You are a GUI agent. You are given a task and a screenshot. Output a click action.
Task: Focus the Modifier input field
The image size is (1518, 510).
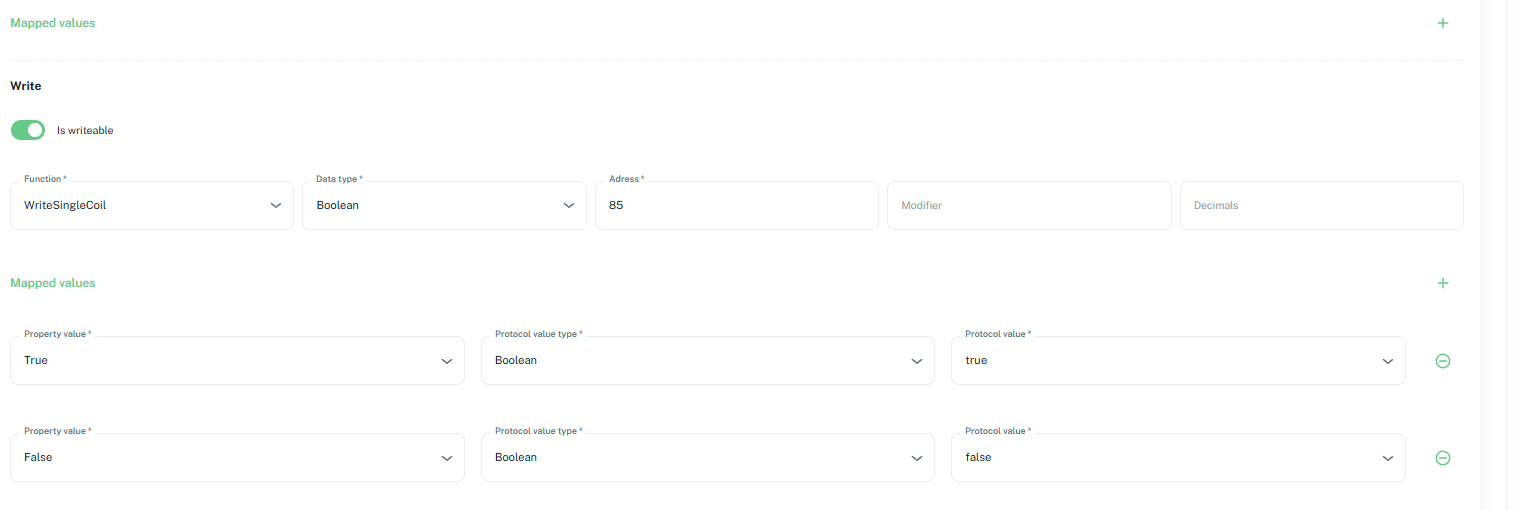(1028, 205)
